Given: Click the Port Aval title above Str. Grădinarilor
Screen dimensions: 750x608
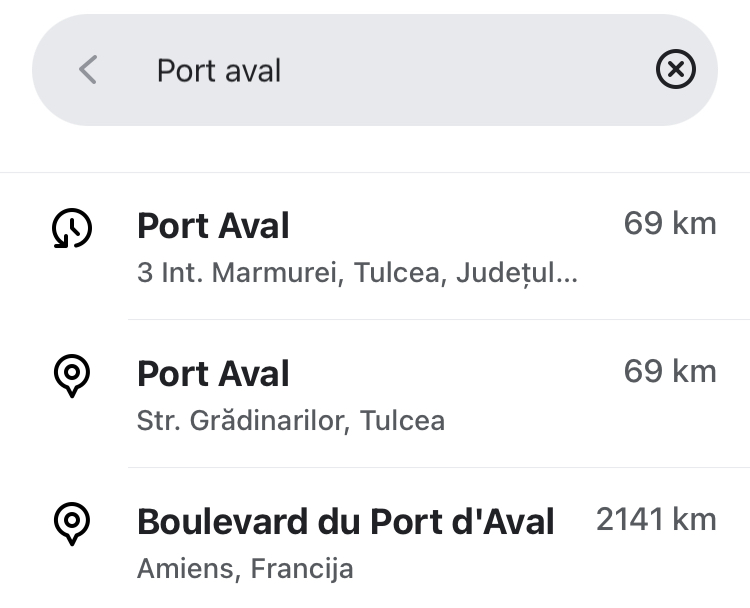Looking at the screenshot, I should (213, 374).
